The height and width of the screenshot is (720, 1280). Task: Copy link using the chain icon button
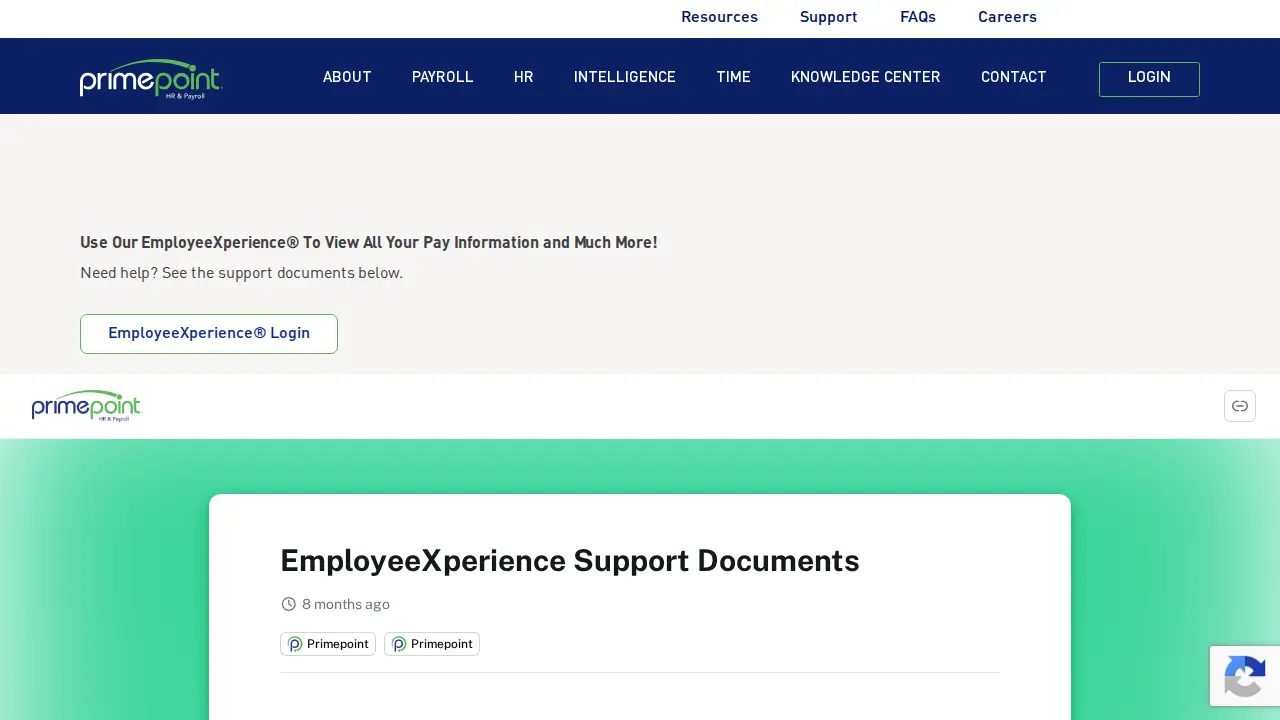pyautogui.click(x=1240, y=406)
